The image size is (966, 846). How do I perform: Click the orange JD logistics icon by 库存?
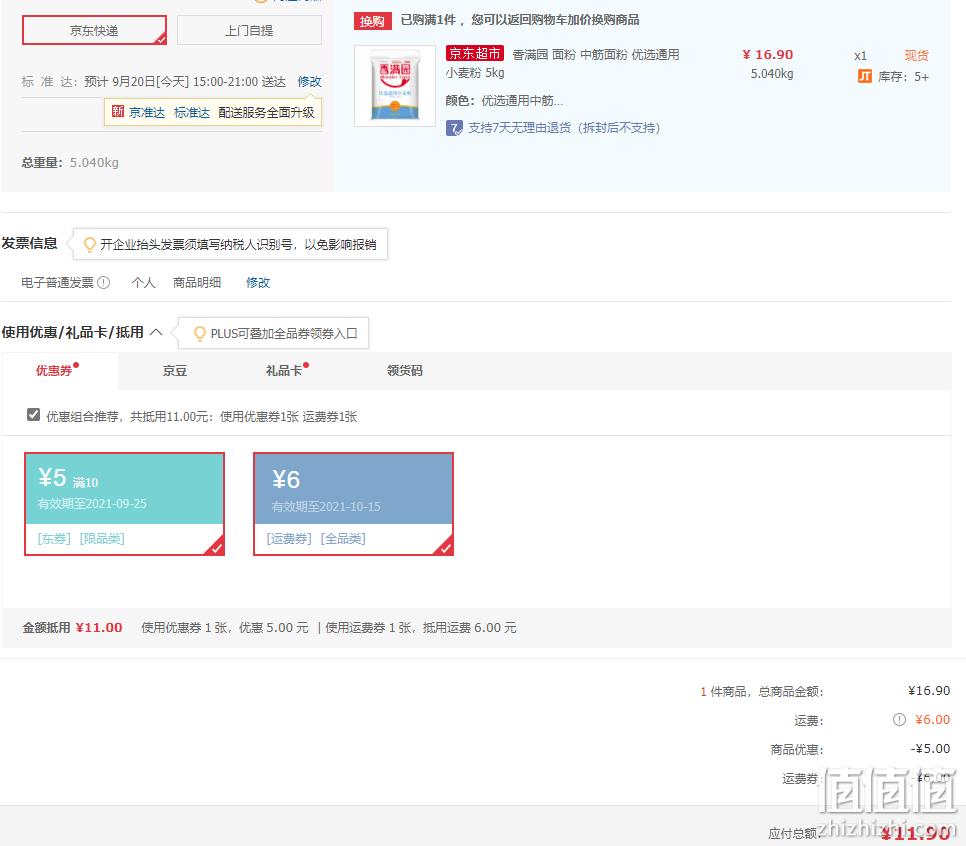865,76
